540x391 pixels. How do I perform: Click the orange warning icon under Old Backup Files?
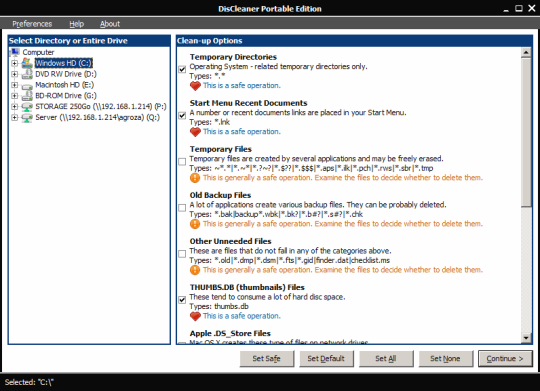point(195,224)
